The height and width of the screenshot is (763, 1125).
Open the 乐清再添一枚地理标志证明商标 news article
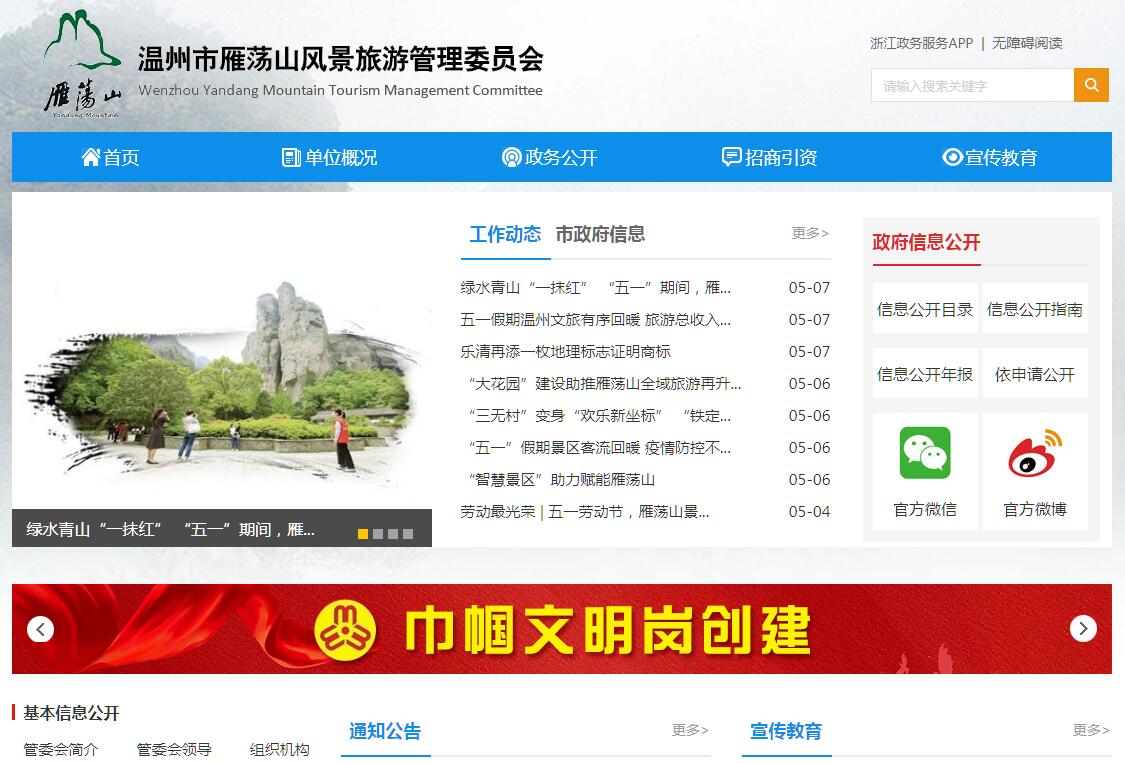[x=565, y=352]
